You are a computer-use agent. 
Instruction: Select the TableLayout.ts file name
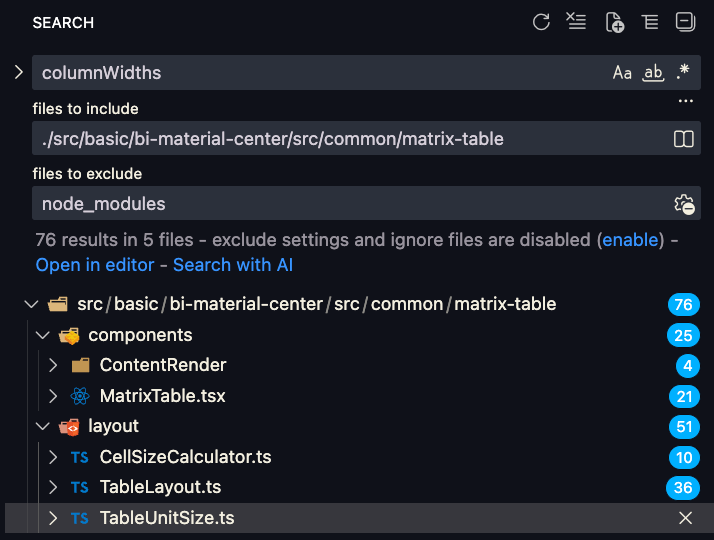coord(160,487)
